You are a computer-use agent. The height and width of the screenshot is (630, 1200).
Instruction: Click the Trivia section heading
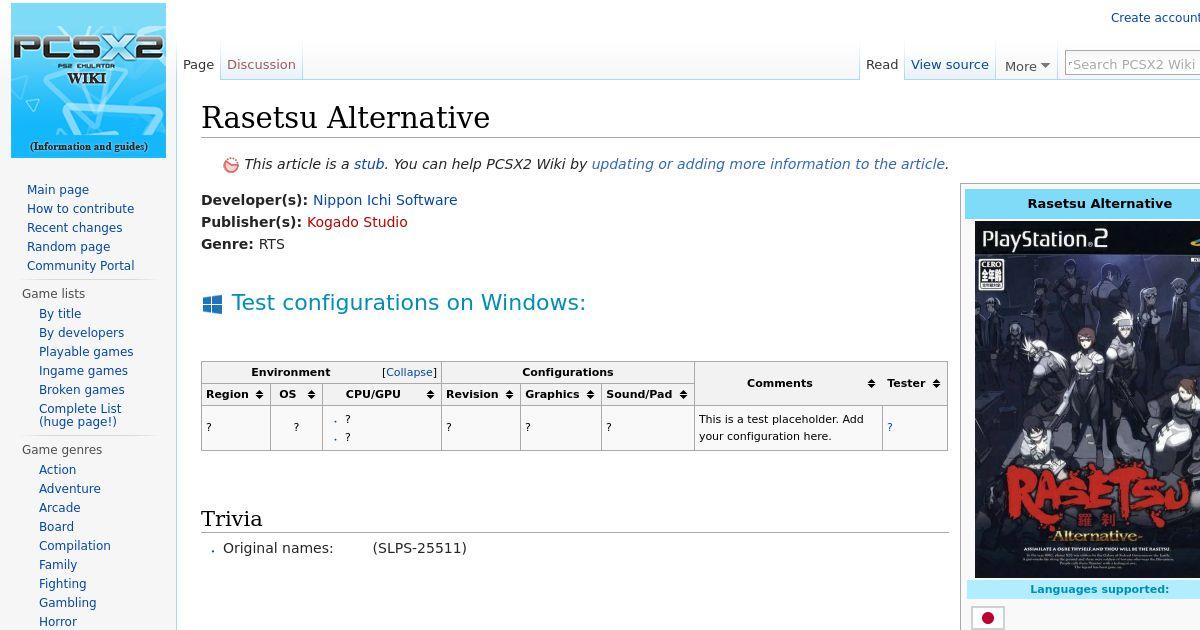(x=231, y=519)
